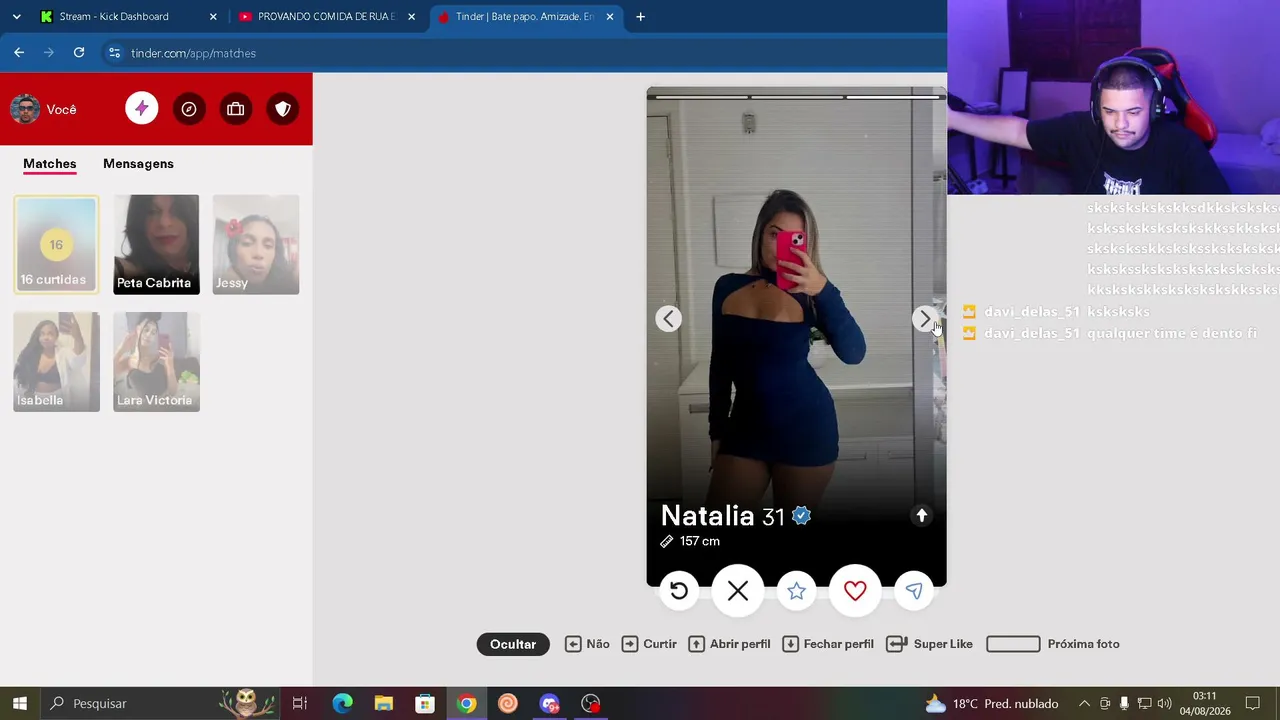The image size is (1280, 720).
Task: Click the Curtir shortcut hint
Action: [649, 644]
